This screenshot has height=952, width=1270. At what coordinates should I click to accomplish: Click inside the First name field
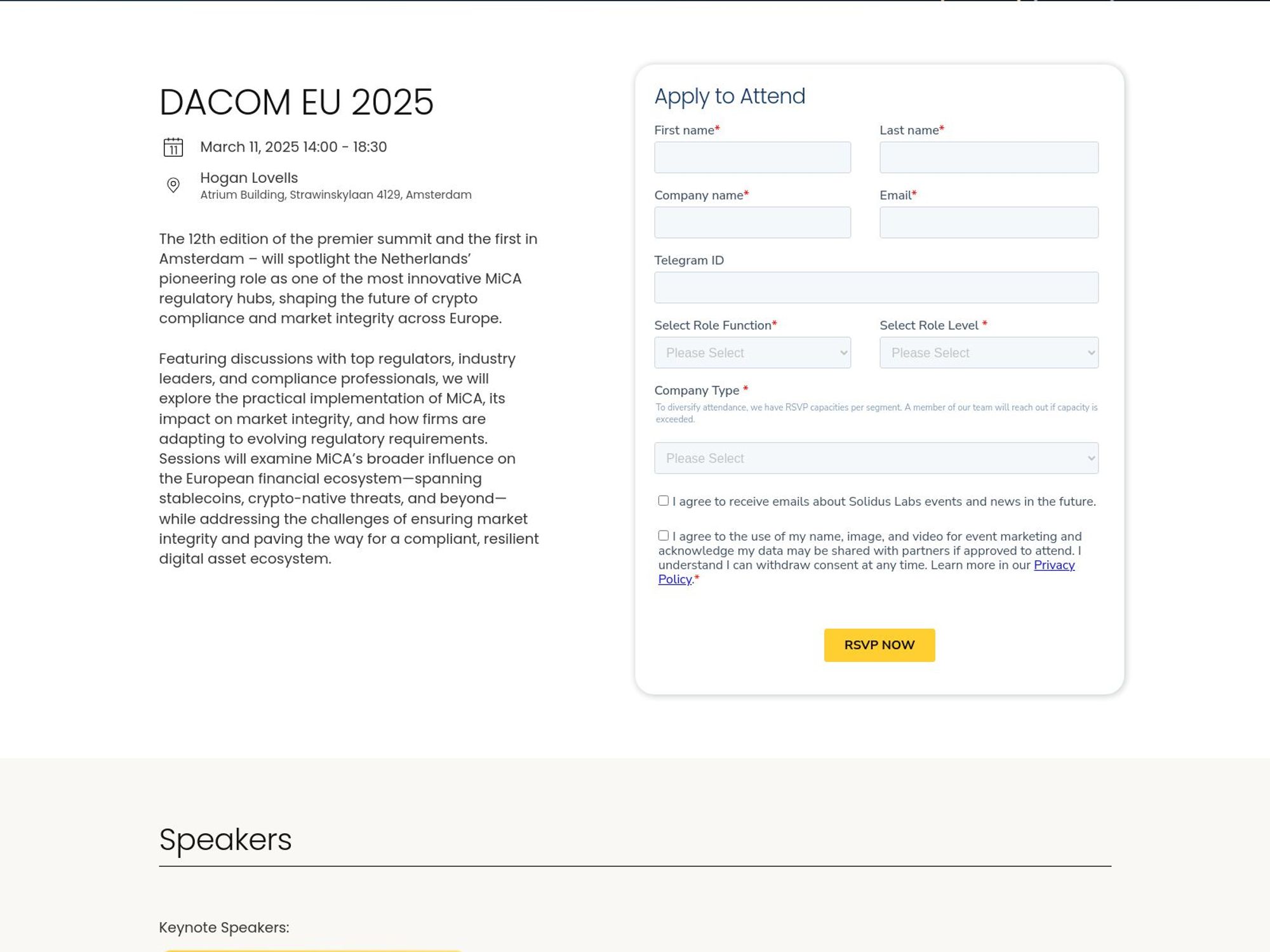pos(752,157)
